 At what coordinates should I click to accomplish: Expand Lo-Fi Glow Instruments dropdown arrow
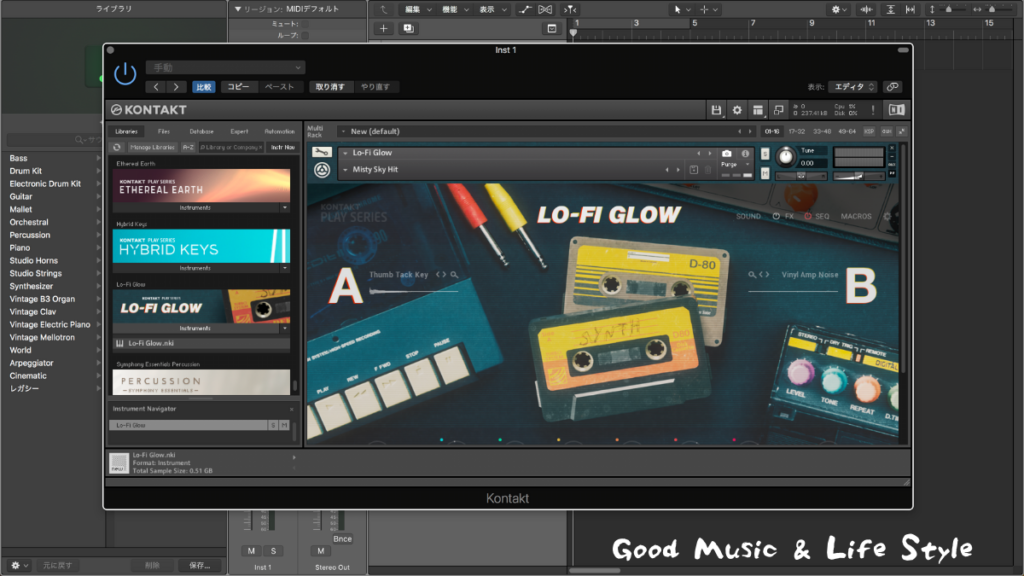click(285, 328)
